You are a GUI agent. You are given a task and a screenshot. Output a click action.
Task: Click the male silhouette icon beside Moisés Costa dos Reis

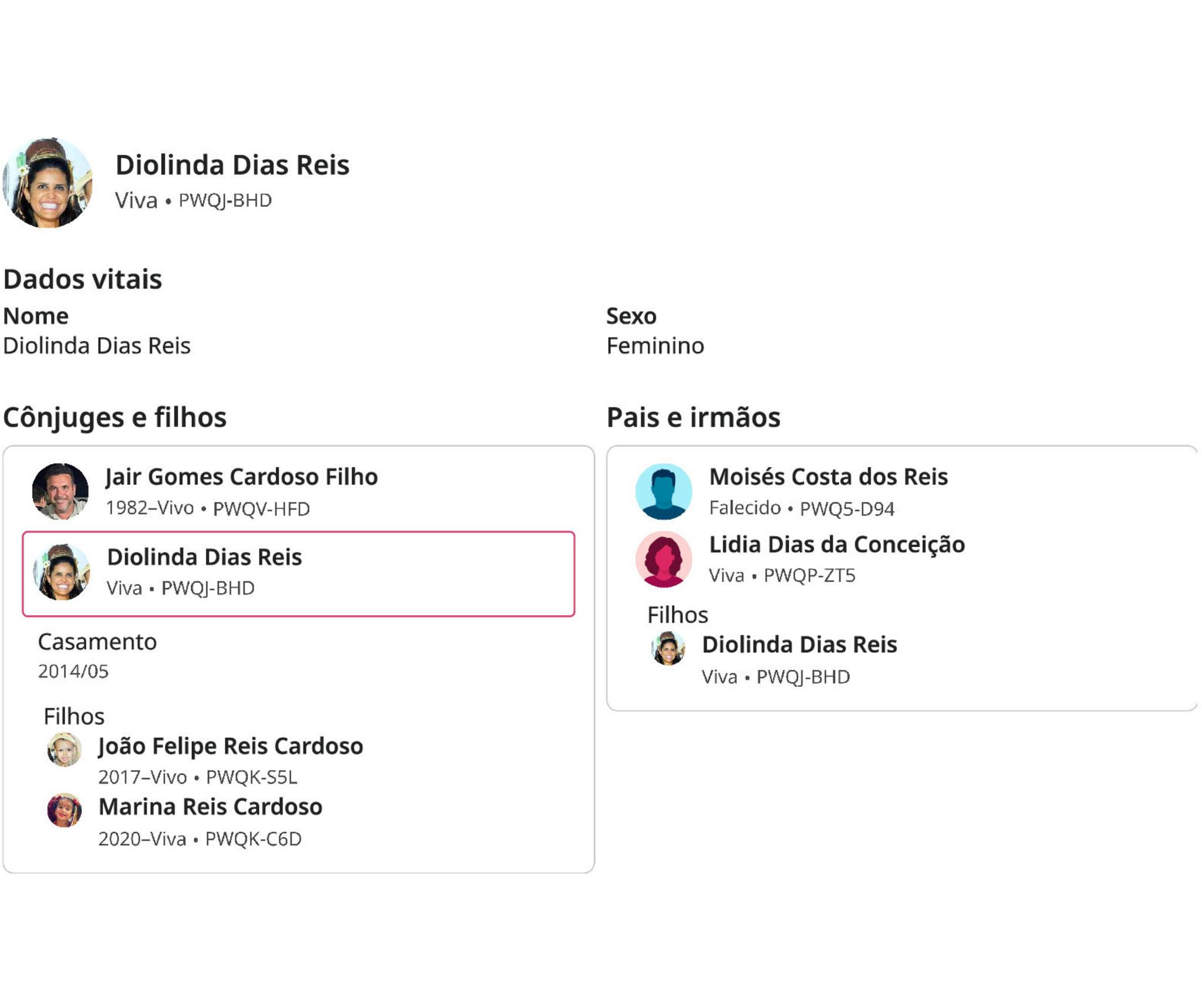pos(664,491)
